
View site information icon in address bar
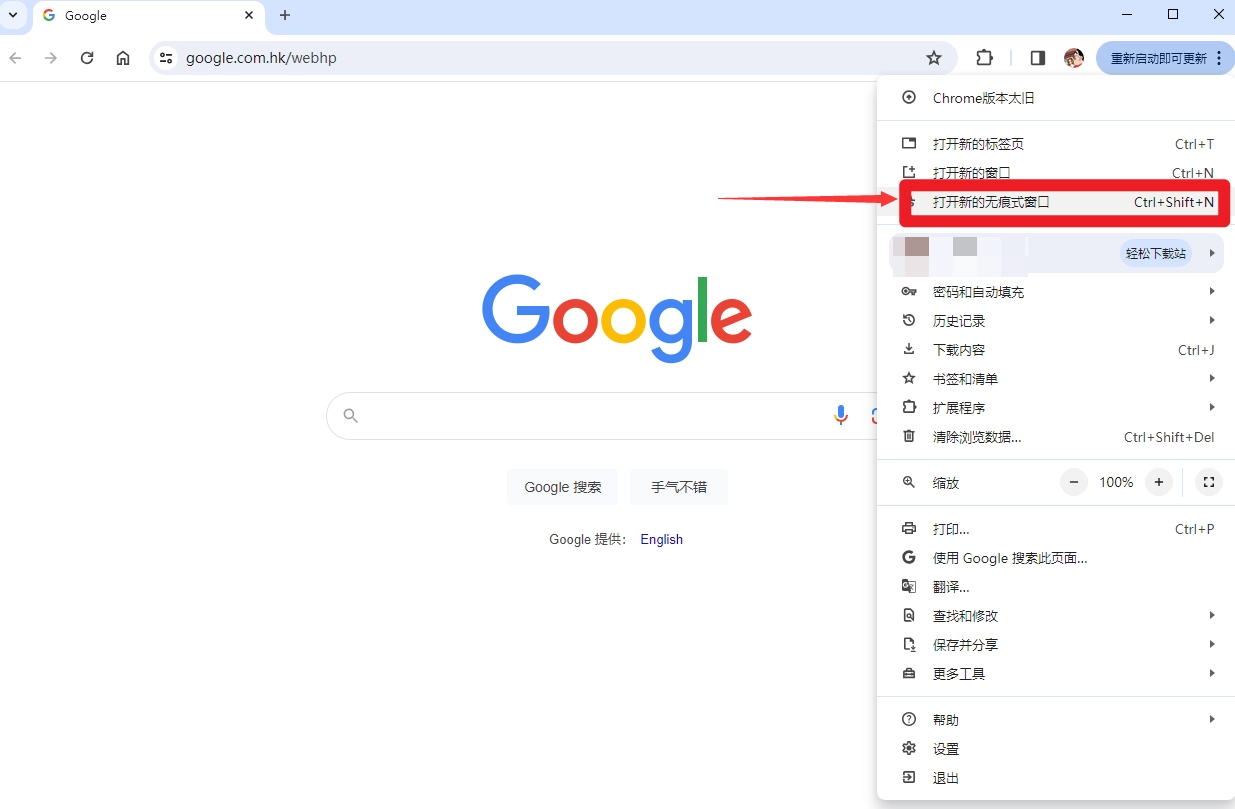[x=166, y=58]
